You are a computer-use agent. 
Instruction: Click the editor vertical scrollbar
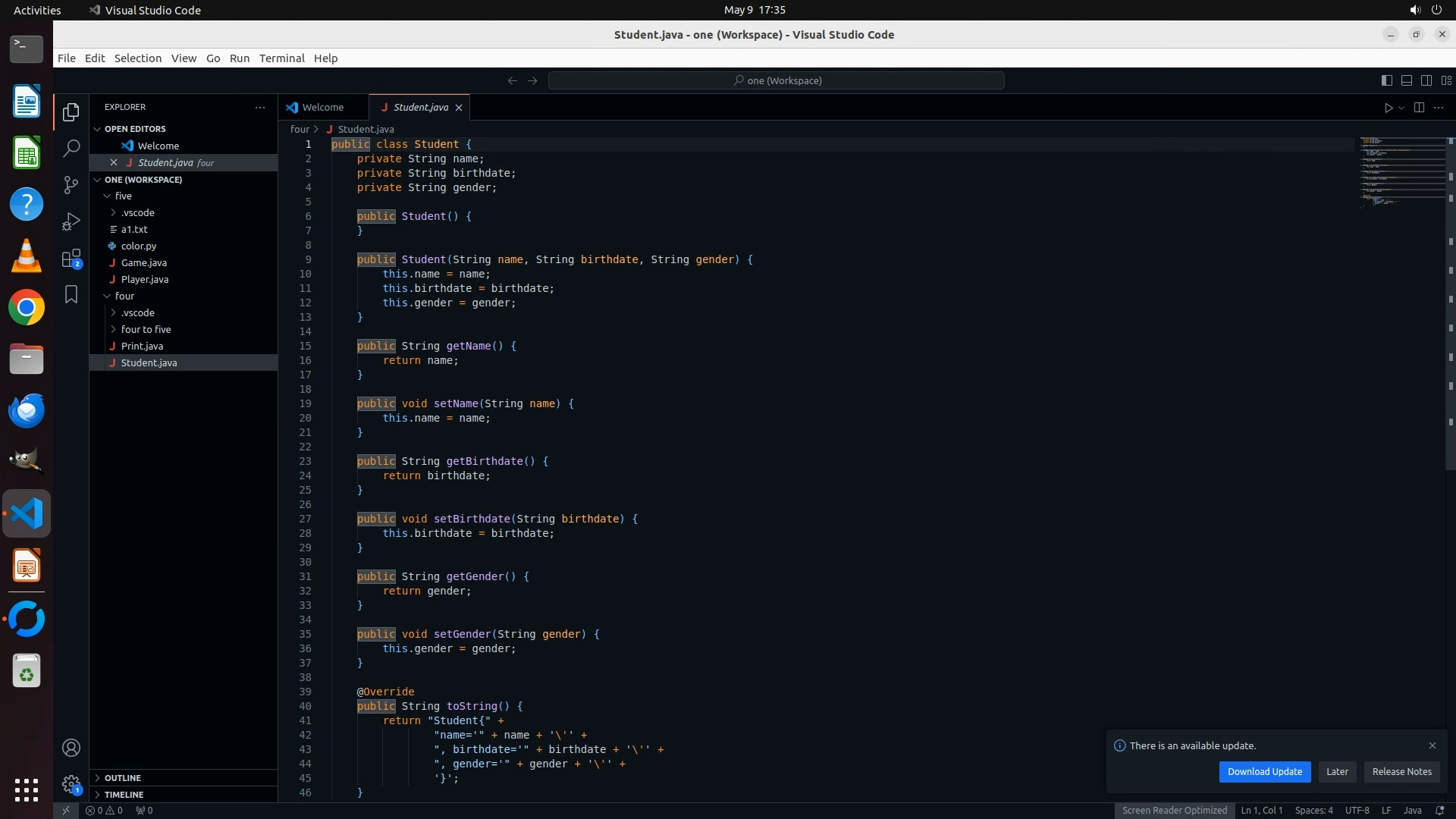[1450, 303]
